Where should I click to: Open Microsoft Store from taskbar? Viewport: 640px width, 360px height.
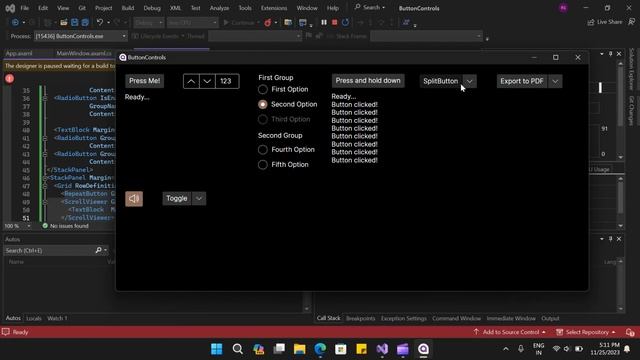(x=341, y=349)
